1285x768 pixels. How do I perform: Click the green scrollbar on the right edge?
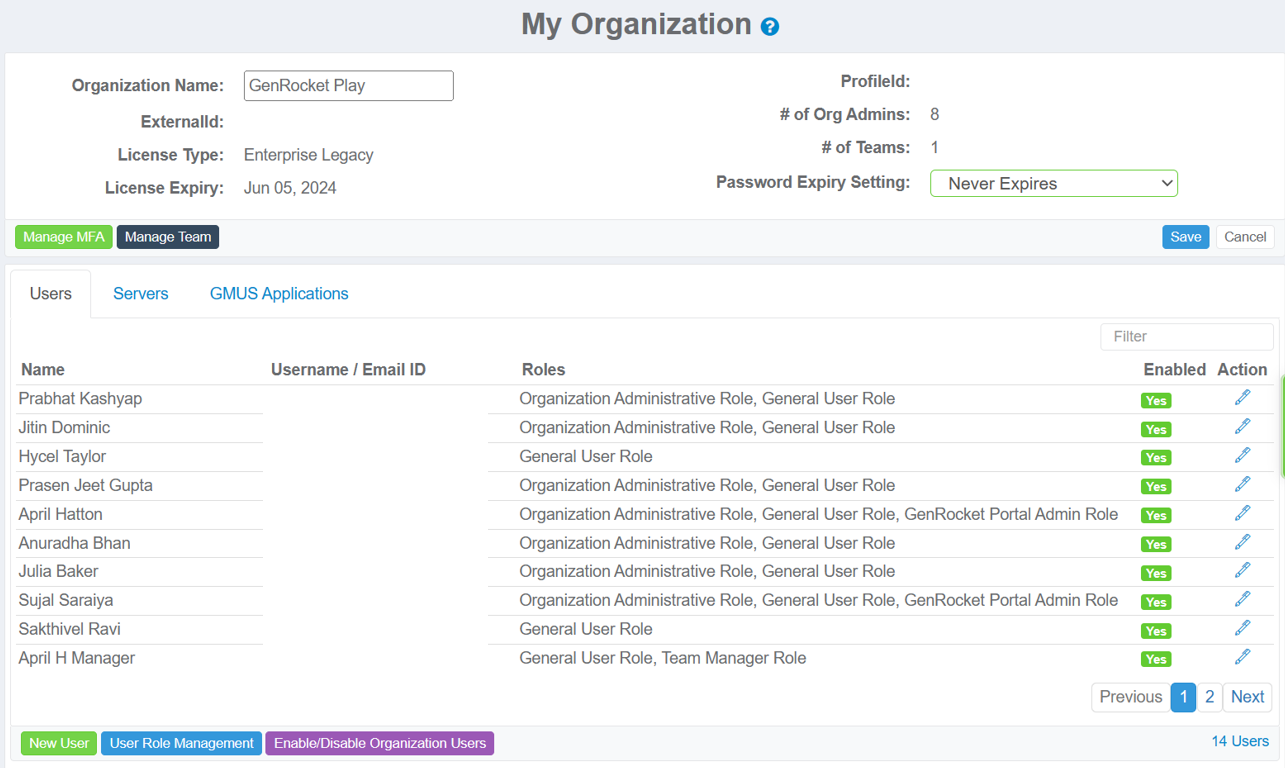click(1282, 427)
